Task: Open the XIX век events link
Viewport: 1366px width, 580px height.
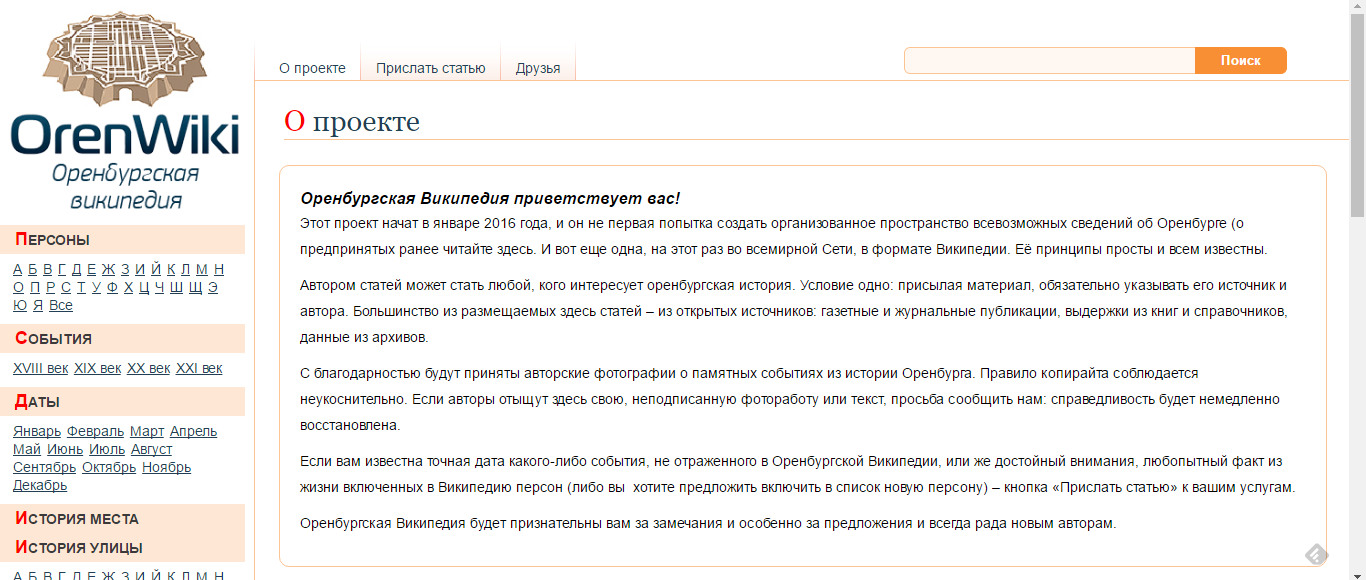Action: click(97, 368)
